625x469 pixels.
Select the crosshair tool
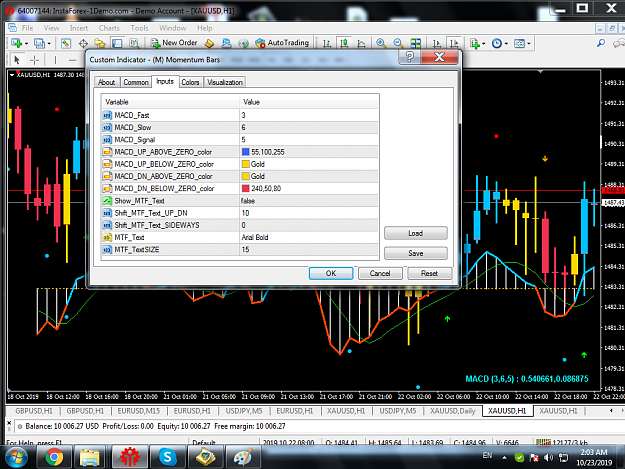tap(35, 60)
